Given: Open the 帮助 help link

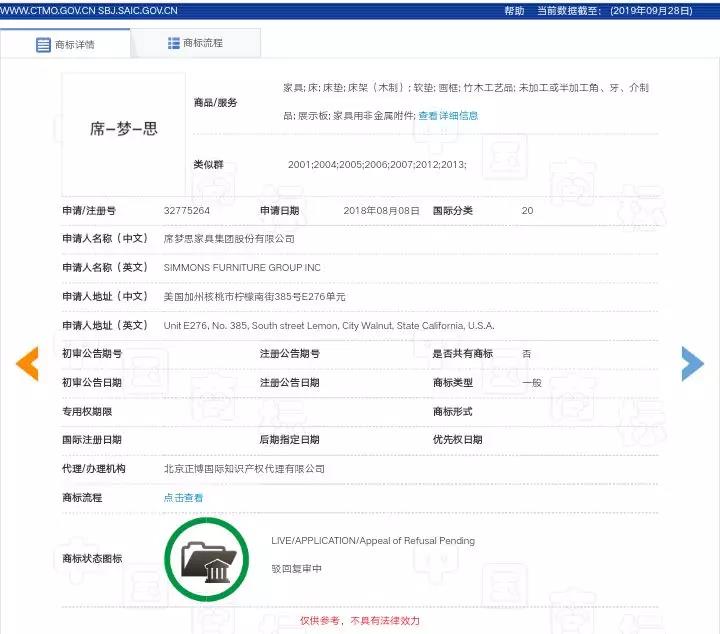Looking at the screenshot, I should [x=514, y=10].
